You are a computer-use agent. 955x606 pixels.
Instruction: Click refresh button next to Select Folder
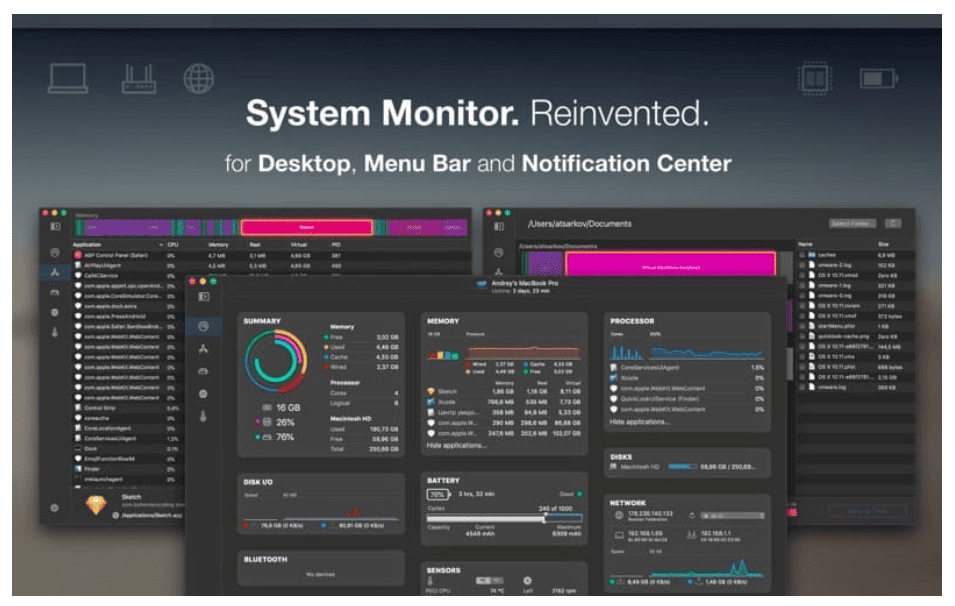tap(893, 224)
